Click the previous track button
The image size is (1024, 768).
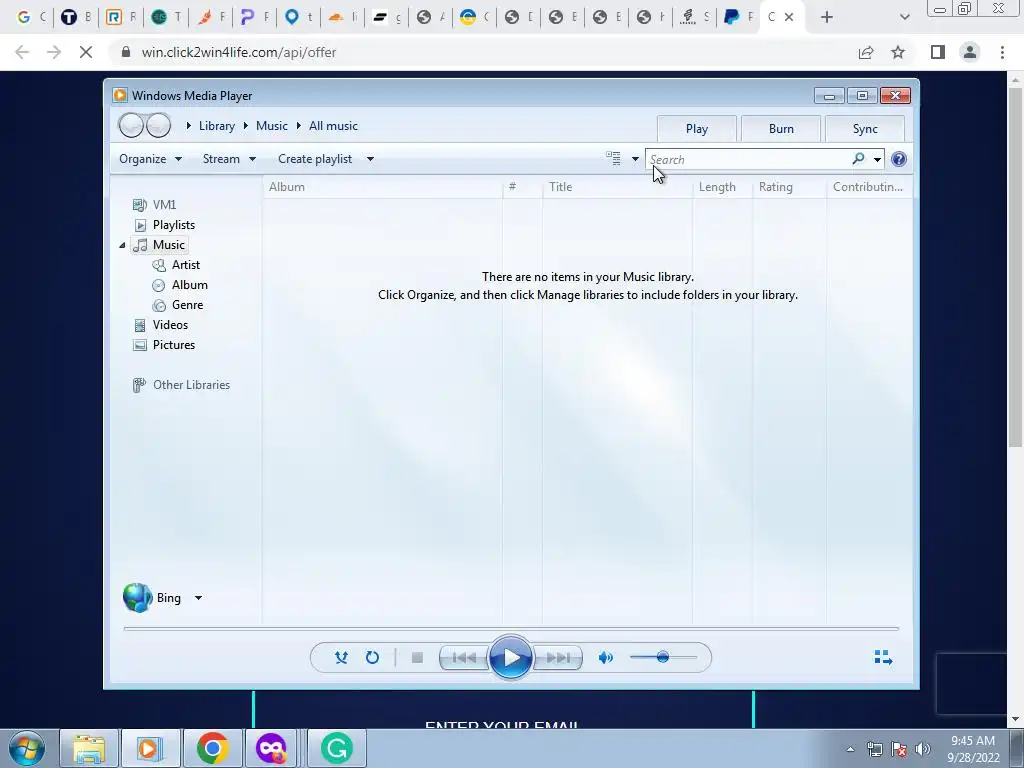tap(464, 658)
